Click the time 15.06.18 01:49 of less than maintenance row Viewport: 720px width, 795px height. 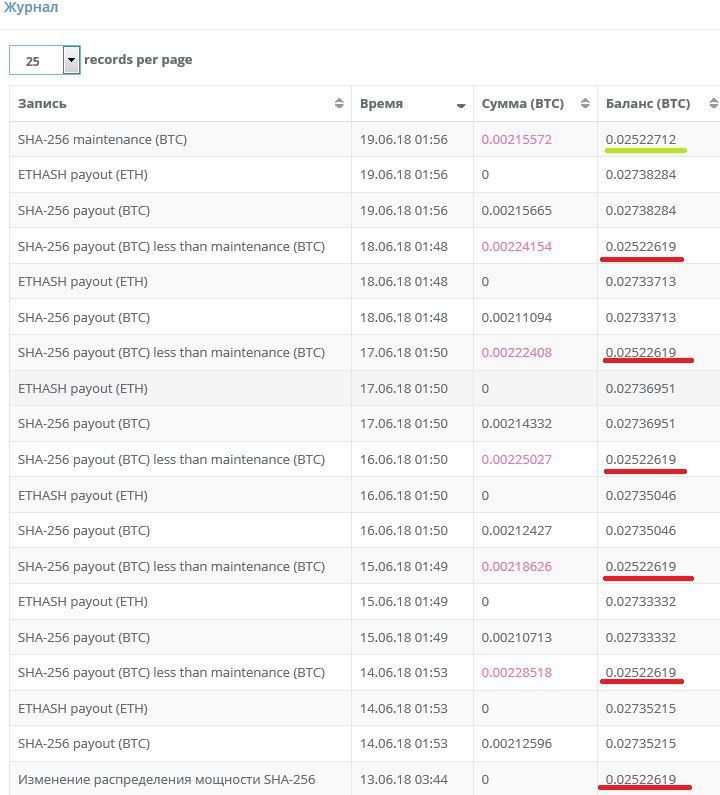click(x=404, y=566)
